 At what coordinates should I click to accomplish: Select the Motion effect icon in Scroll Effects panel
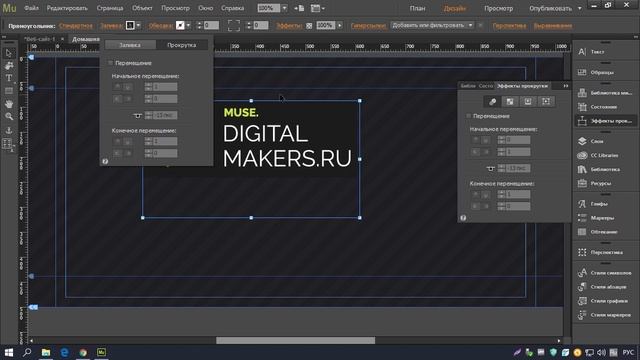(493, 102)
